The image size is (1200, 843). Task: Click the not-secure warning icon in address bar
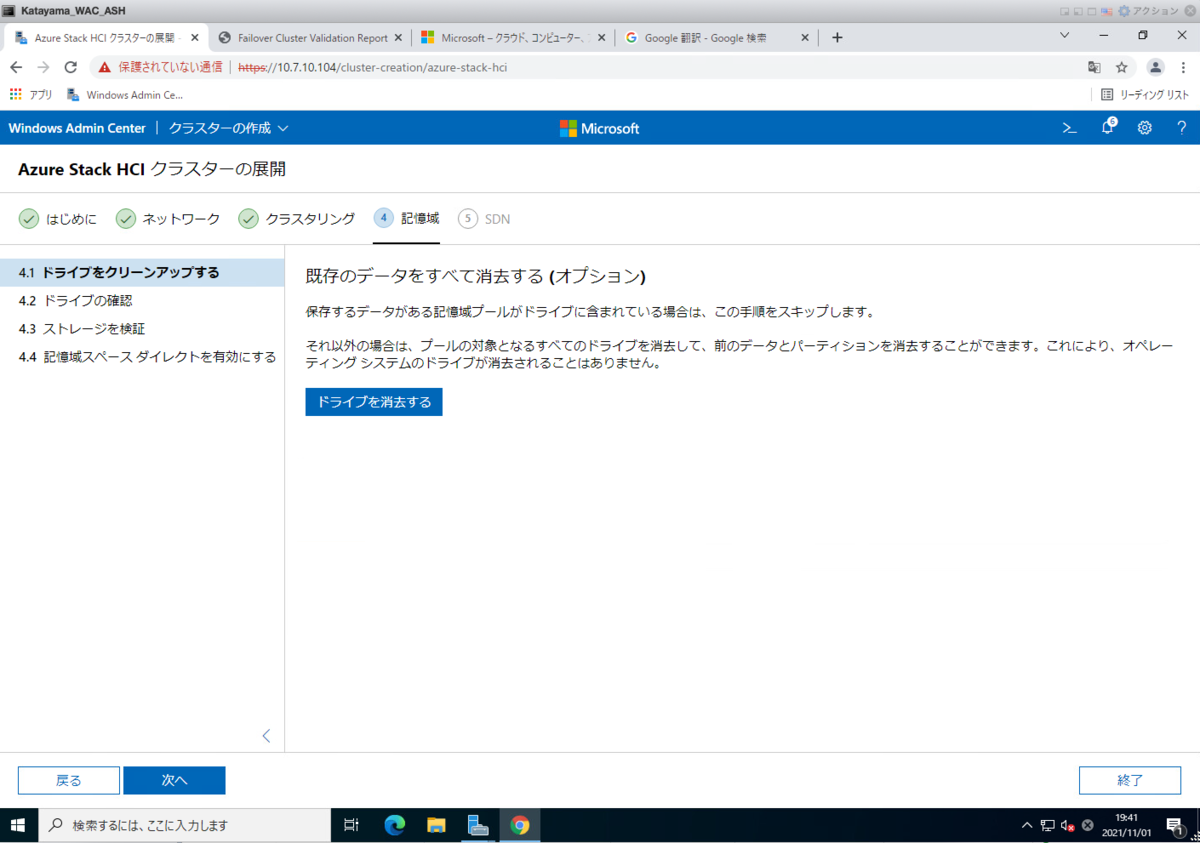pos(104,67)
